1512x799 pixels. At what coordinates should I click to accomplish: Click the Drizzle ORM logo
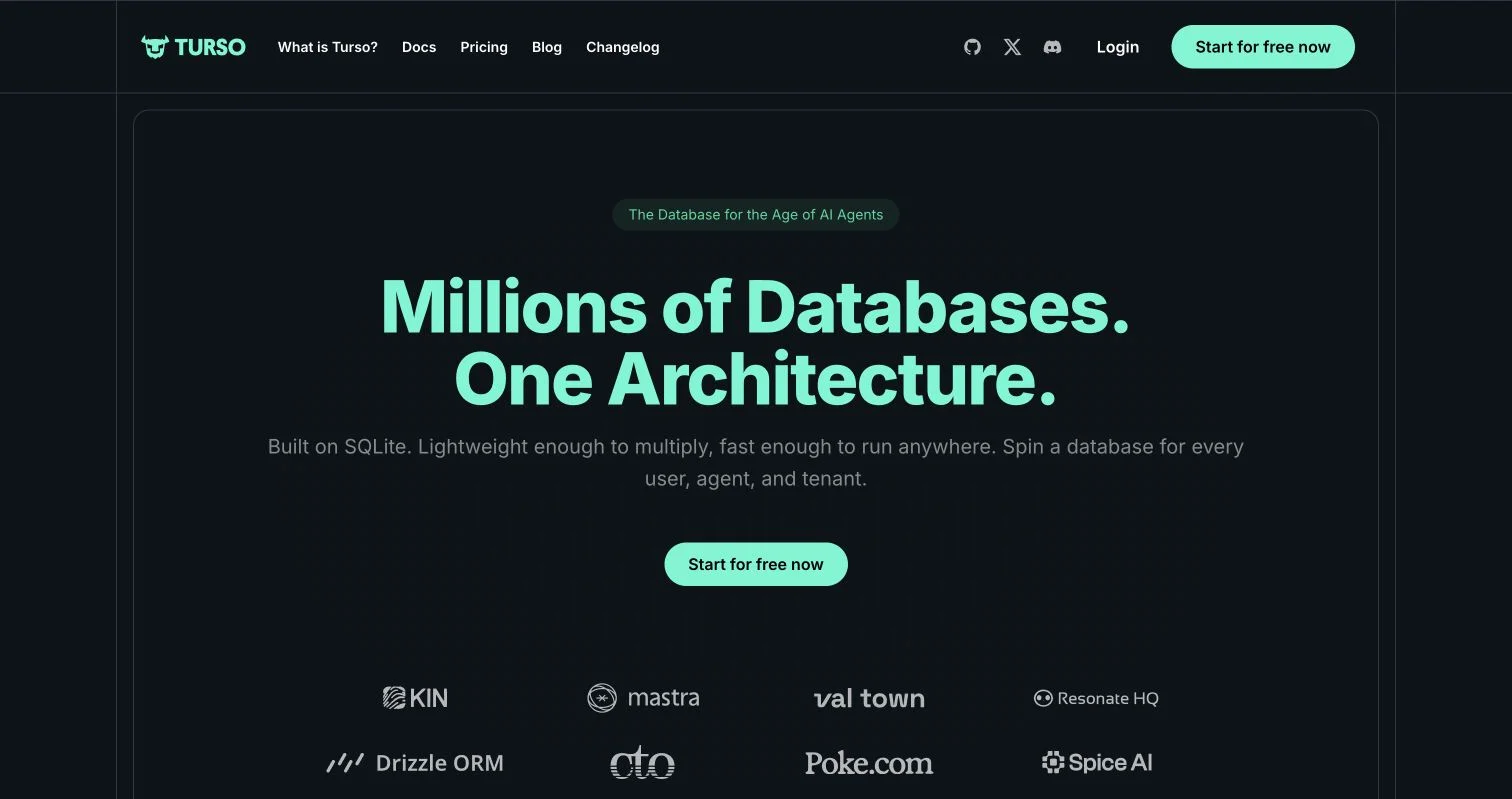pyautogui.click(x=415, y=763)
